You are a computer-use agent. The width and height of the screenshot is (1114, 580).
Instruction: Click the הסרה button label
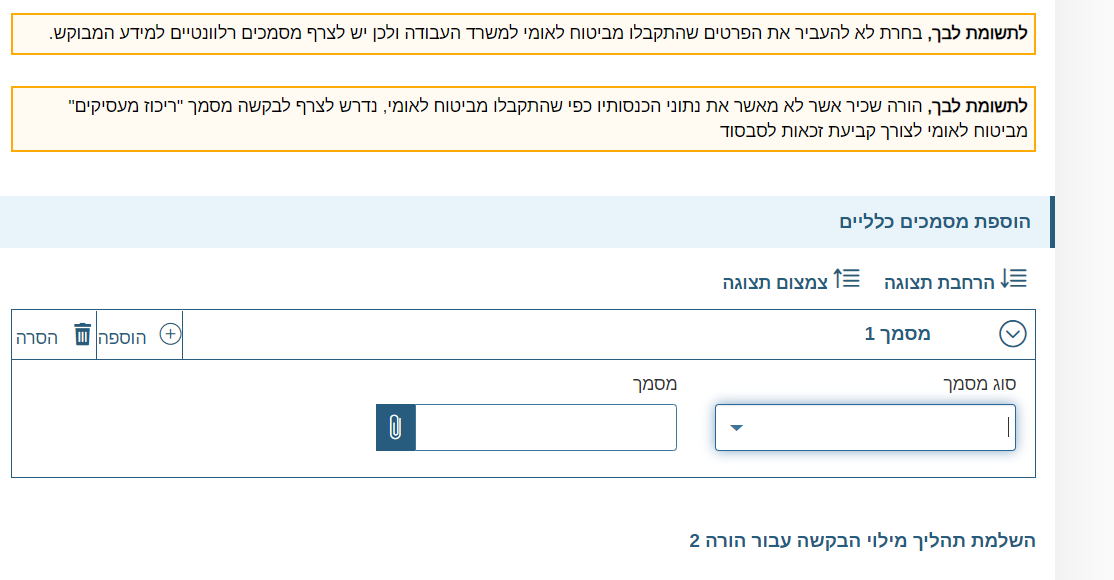(36, 337)
